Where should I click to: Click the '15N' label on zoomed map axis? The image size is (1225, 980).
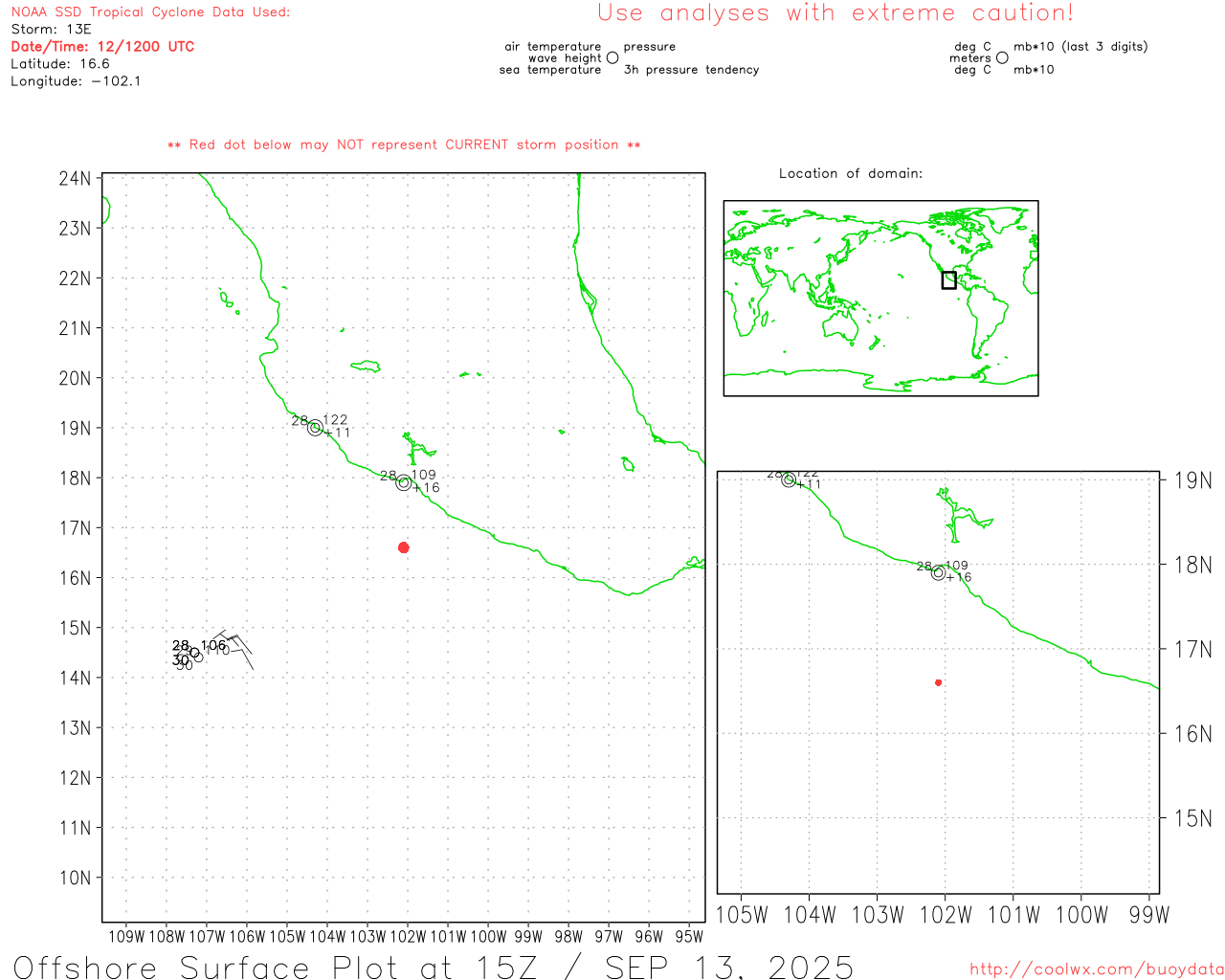pyautogui.click(x=1192, y=818)
